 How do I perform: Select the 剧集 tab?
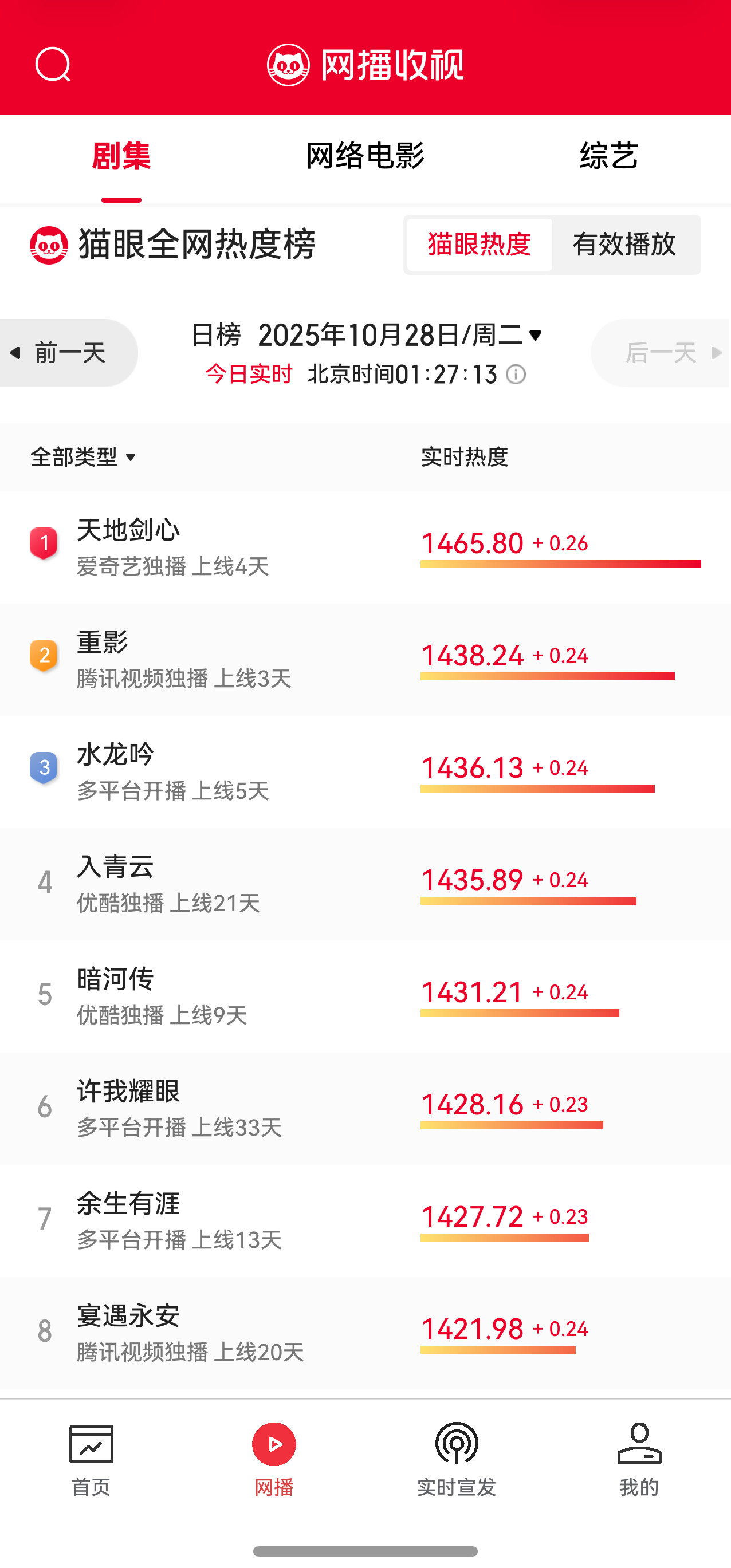click(x=121, y=156)
